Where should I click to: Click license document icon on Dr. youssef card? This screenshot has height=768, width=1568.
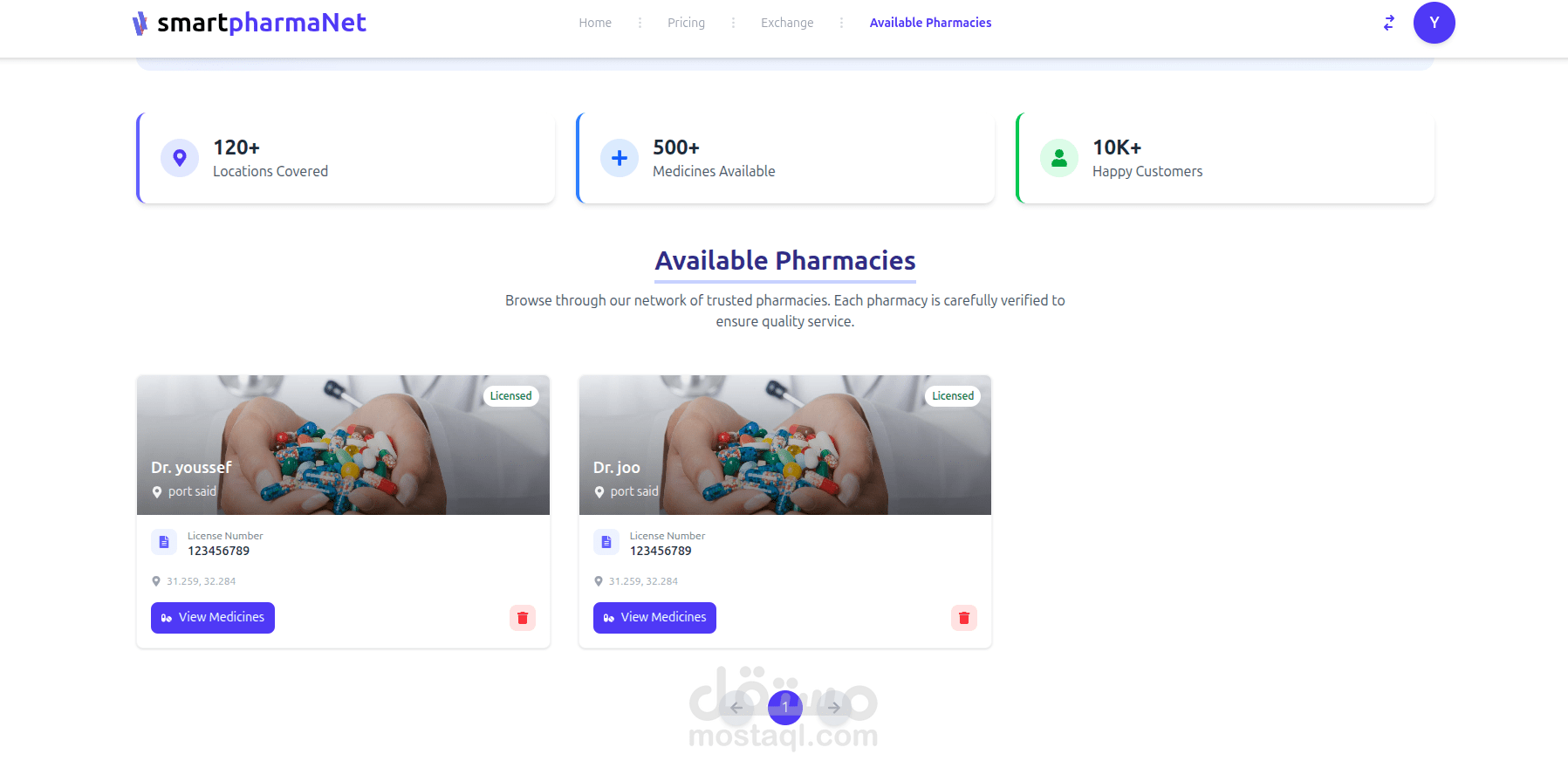(164, 542)
